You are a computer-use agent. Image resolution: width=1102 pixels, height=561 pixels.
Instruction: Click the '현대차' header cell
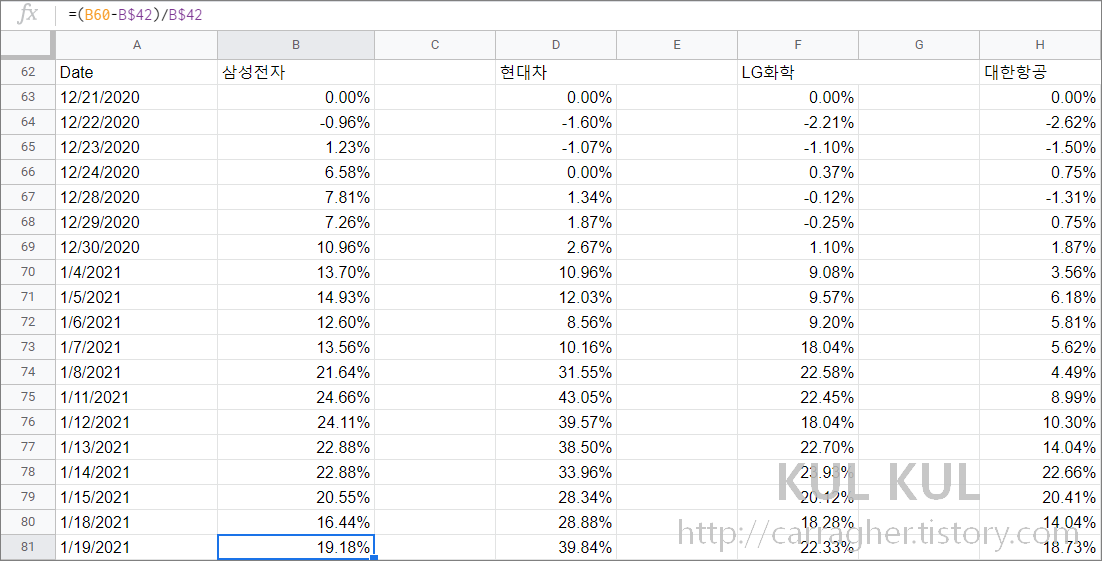click(556, 72)
